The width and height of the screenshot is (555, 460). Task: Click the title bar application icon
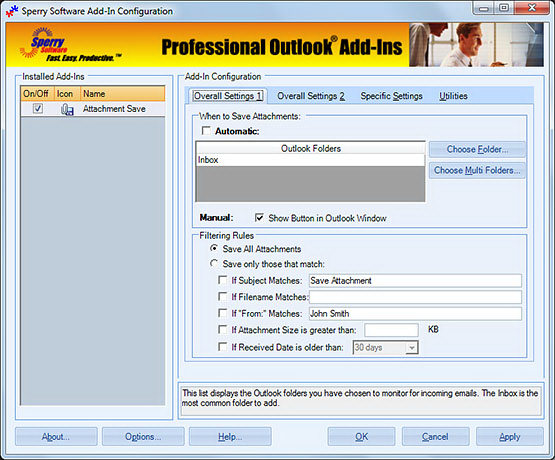point(12,11)
